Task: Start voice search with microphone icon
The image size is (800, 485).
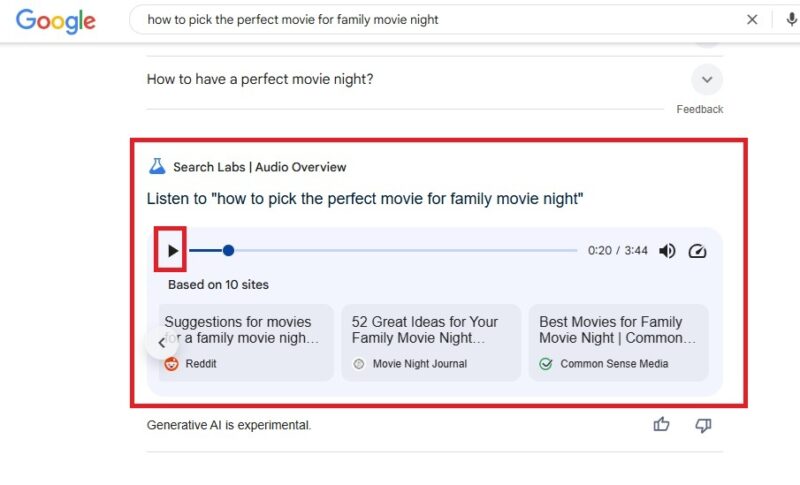Action: [792, 19]
